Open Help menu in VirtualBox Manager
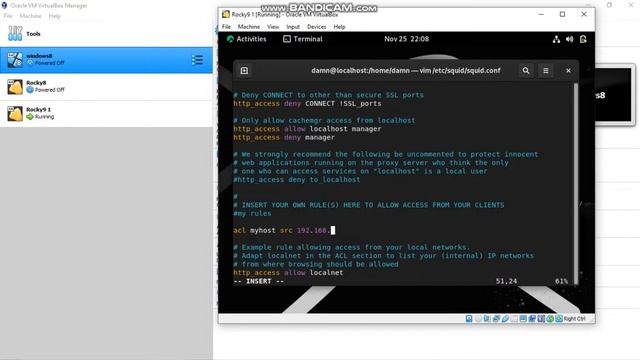 coord(54,16)
